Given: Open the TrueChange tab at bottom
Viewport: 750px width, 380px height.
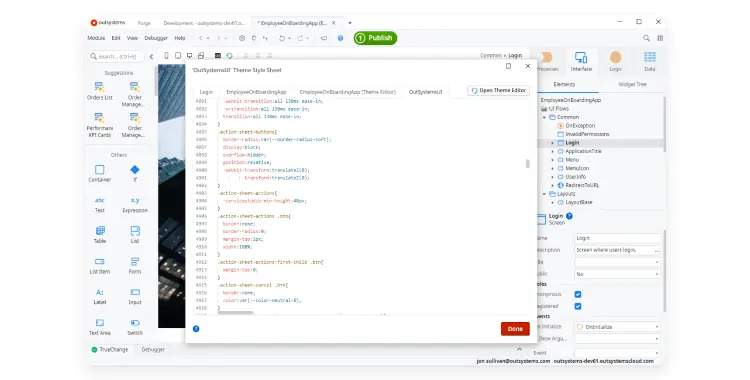Looking at the screenshot, I should (110, 350).
